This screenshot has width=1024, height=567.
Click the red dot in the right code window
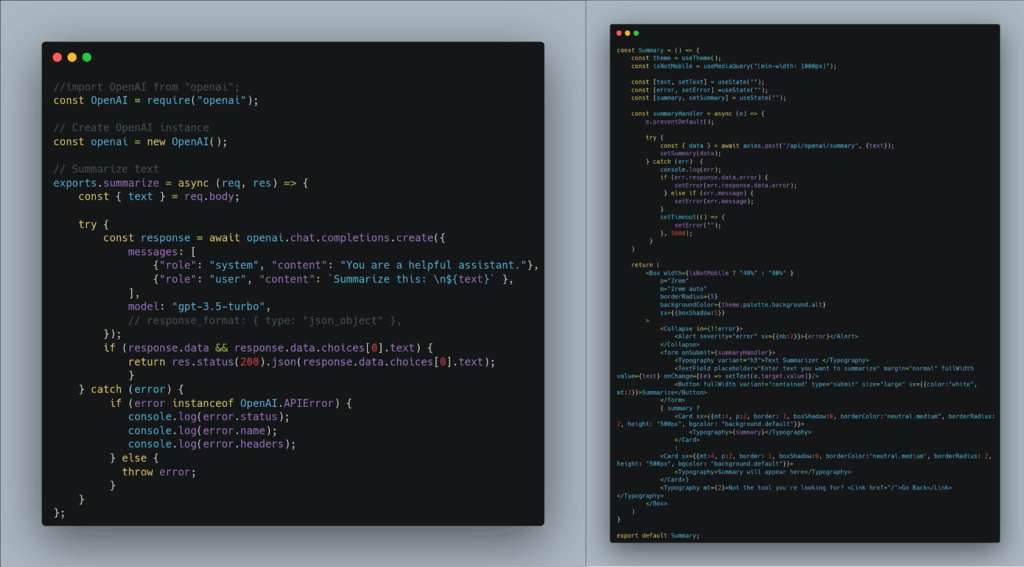[x=620, y=33]
